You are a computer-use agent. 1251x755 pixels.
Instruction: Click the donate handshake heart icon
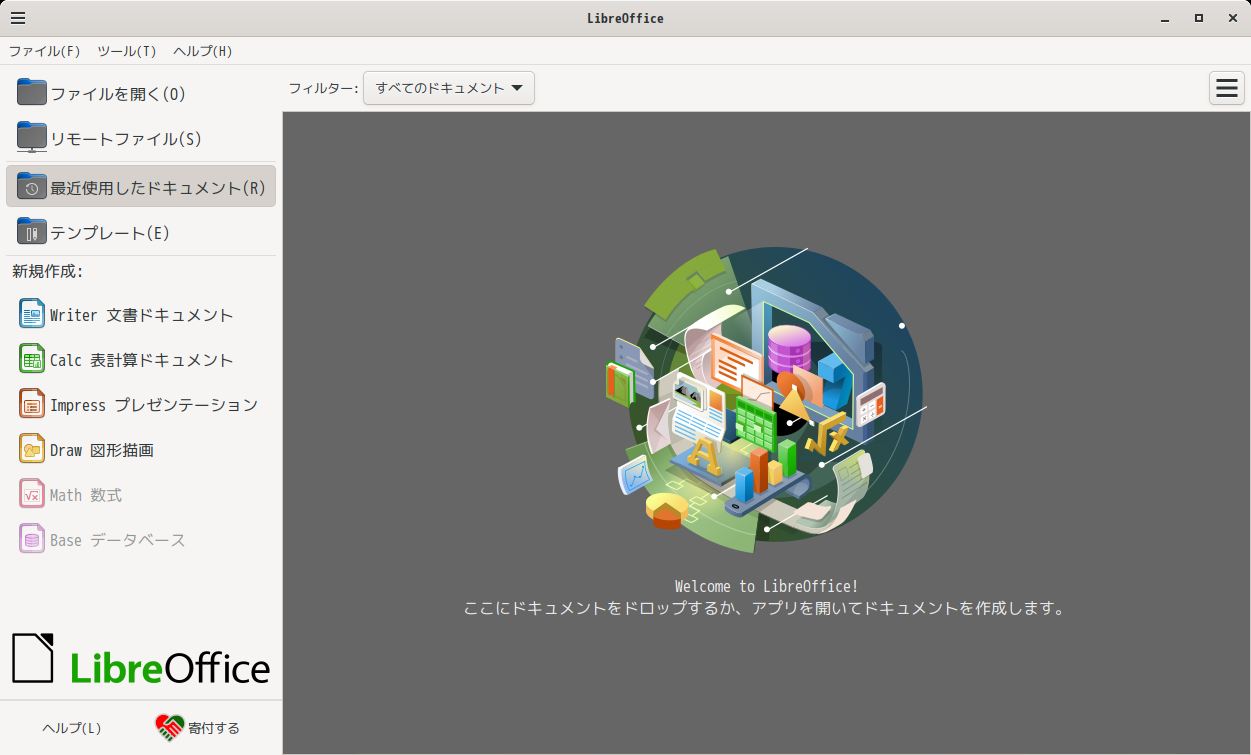tap(170, 727)
